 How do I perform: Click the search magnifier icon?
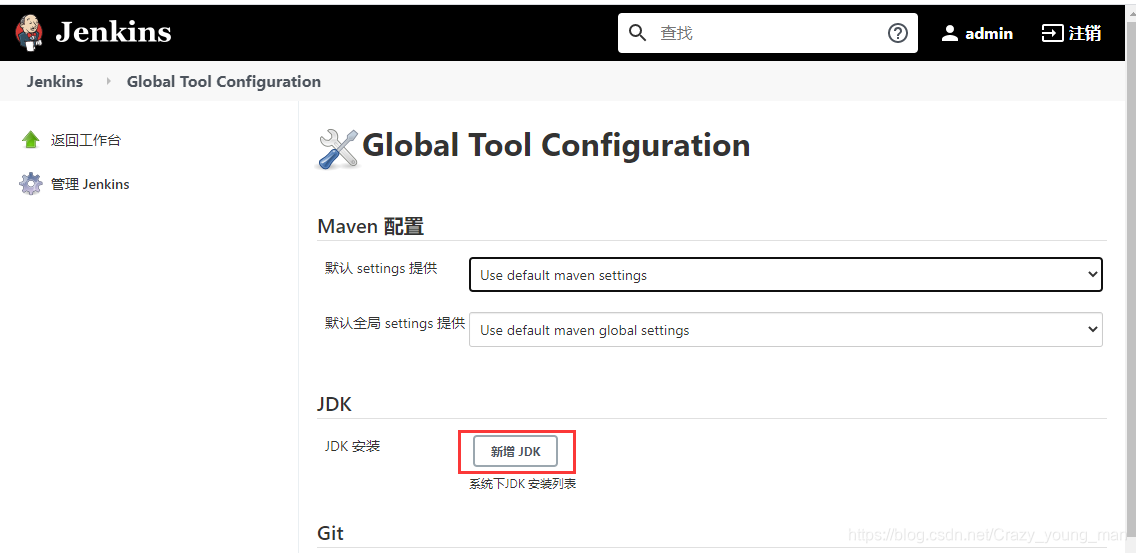pyautogui.click(x=638, y=33)
